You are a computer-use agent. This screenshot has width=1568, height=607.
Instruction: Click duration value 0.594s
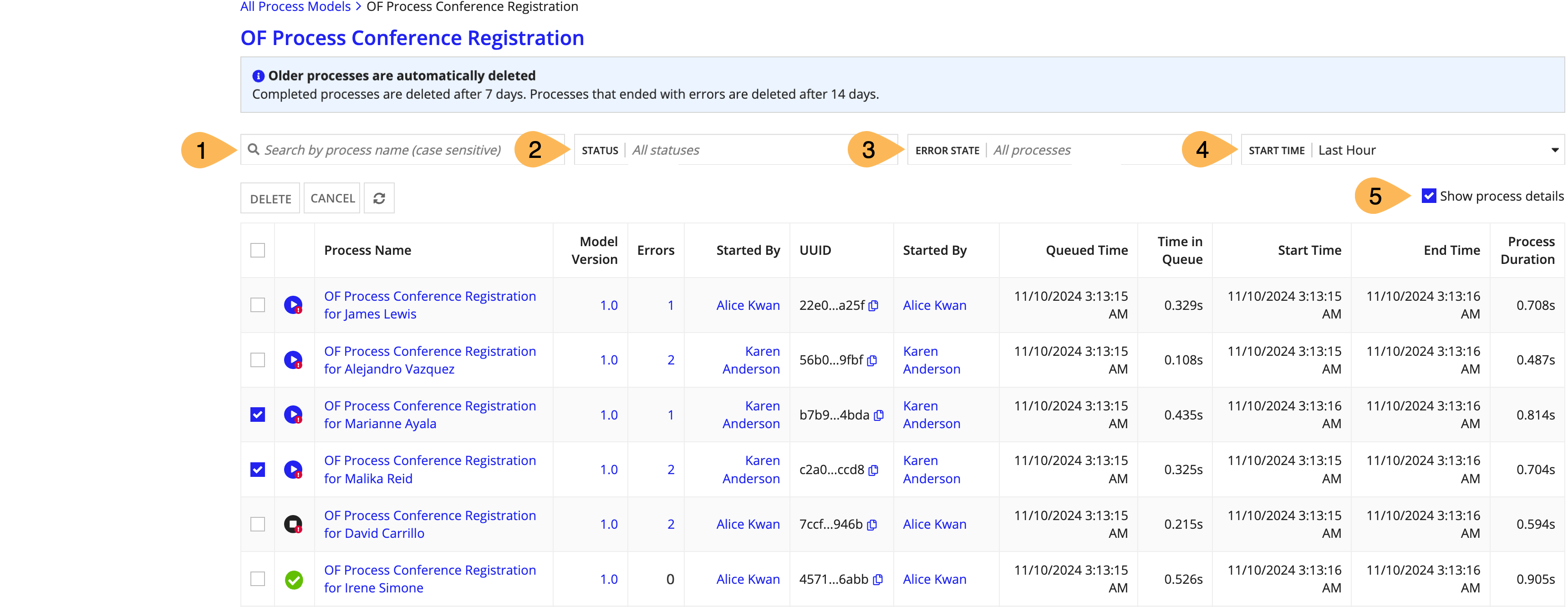click(1535, 524)
